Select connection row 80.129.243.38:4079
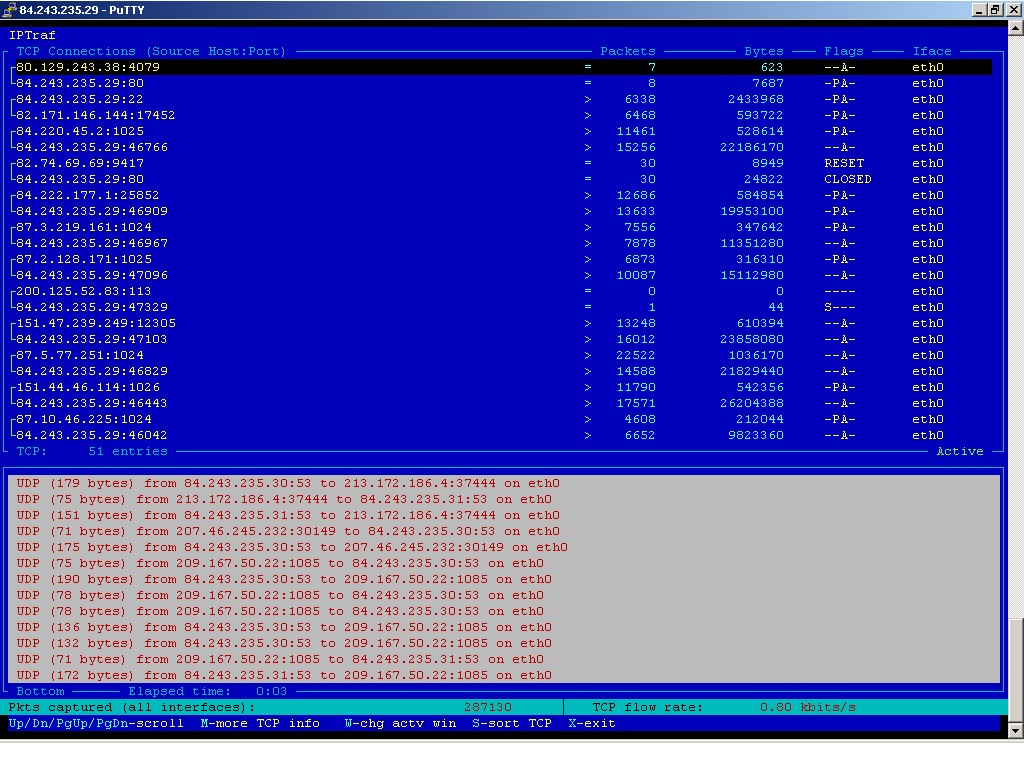The width and height of the screenshot is (1024, 768). pos(503,67)
